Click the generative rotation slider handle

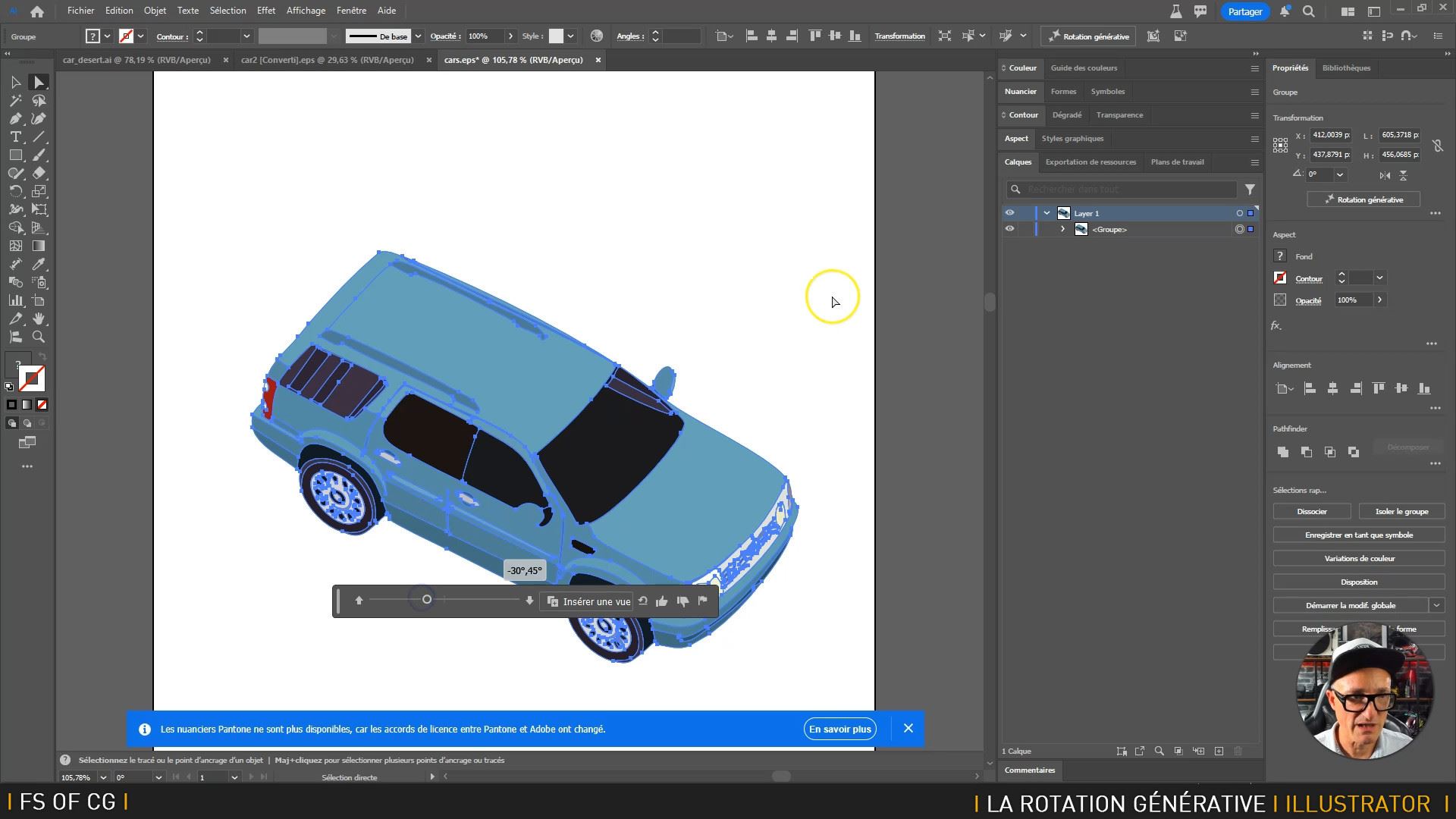(427, 600)
